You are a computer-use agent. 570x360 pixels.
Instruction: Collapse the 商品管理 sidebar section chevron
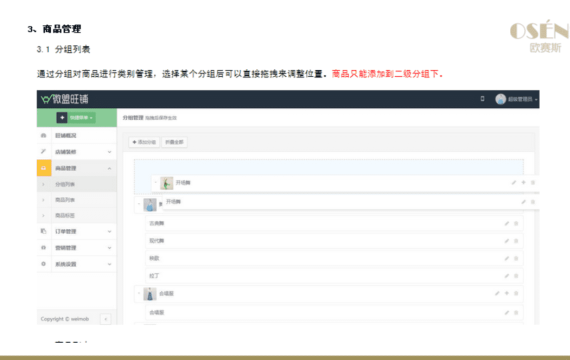[x=109, y=168]
